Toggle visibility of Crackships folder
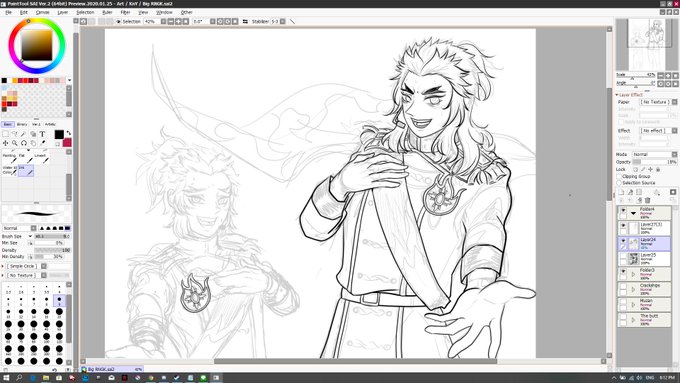 click(x=623, y=287)
